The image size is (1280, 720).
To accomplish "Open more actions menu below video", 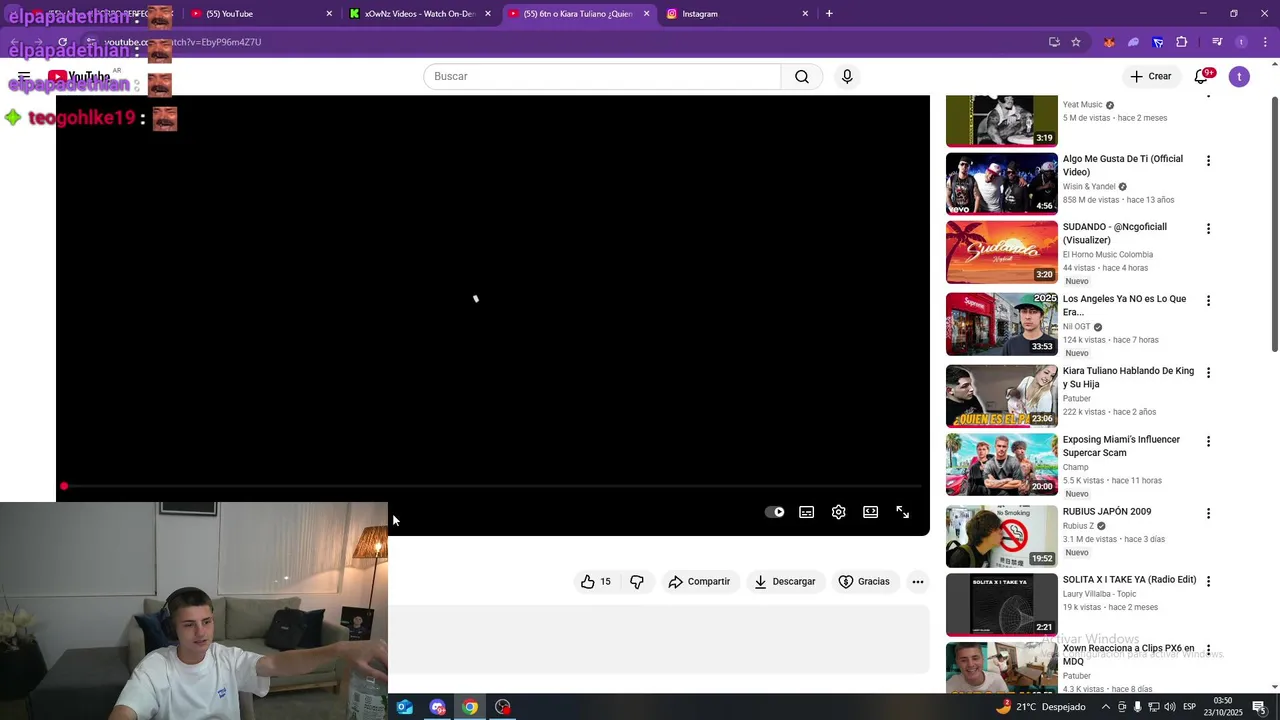I will coord(918,582).
